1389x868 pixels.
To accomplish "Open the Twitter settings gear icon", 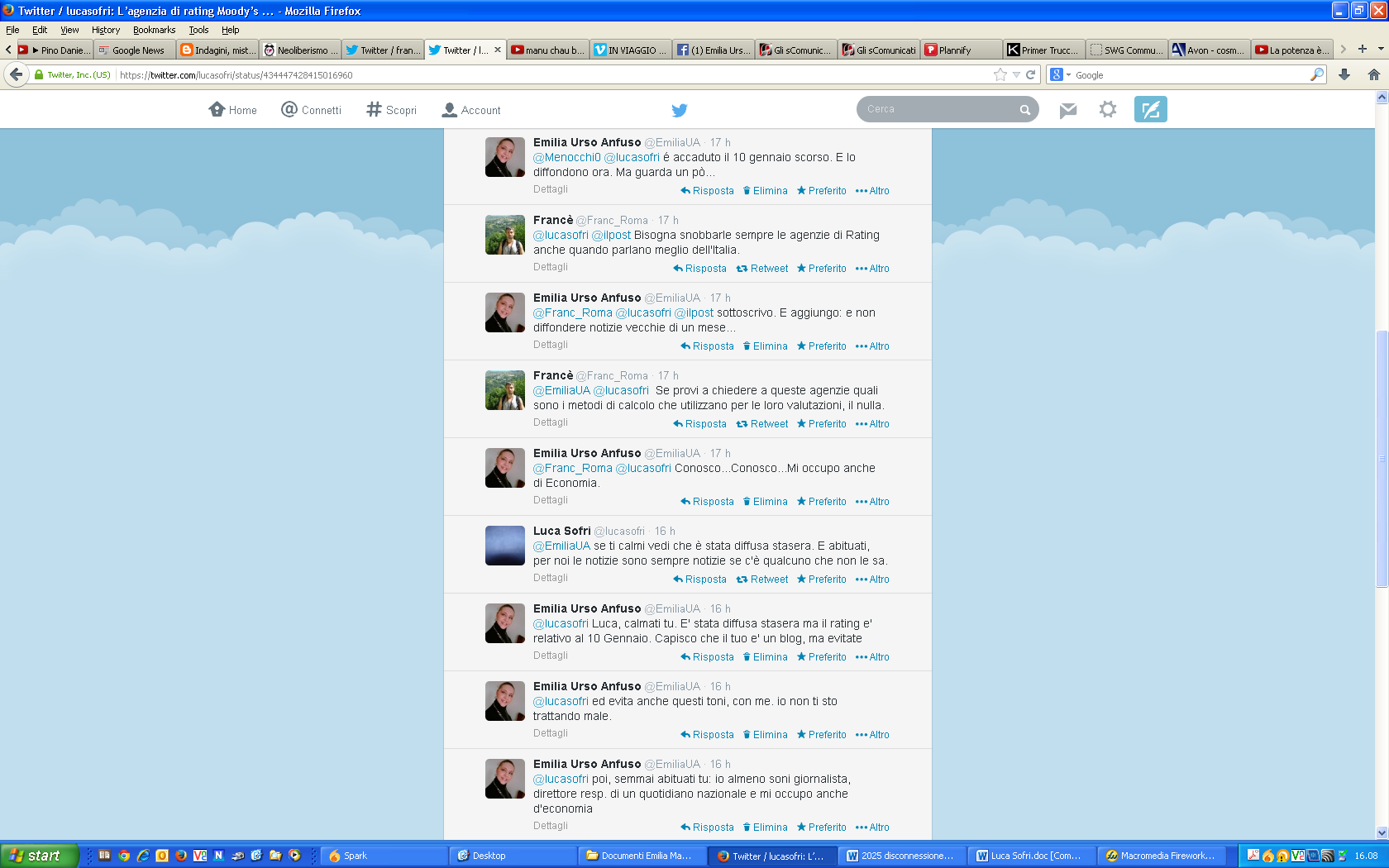I will tap(1108, 109).
